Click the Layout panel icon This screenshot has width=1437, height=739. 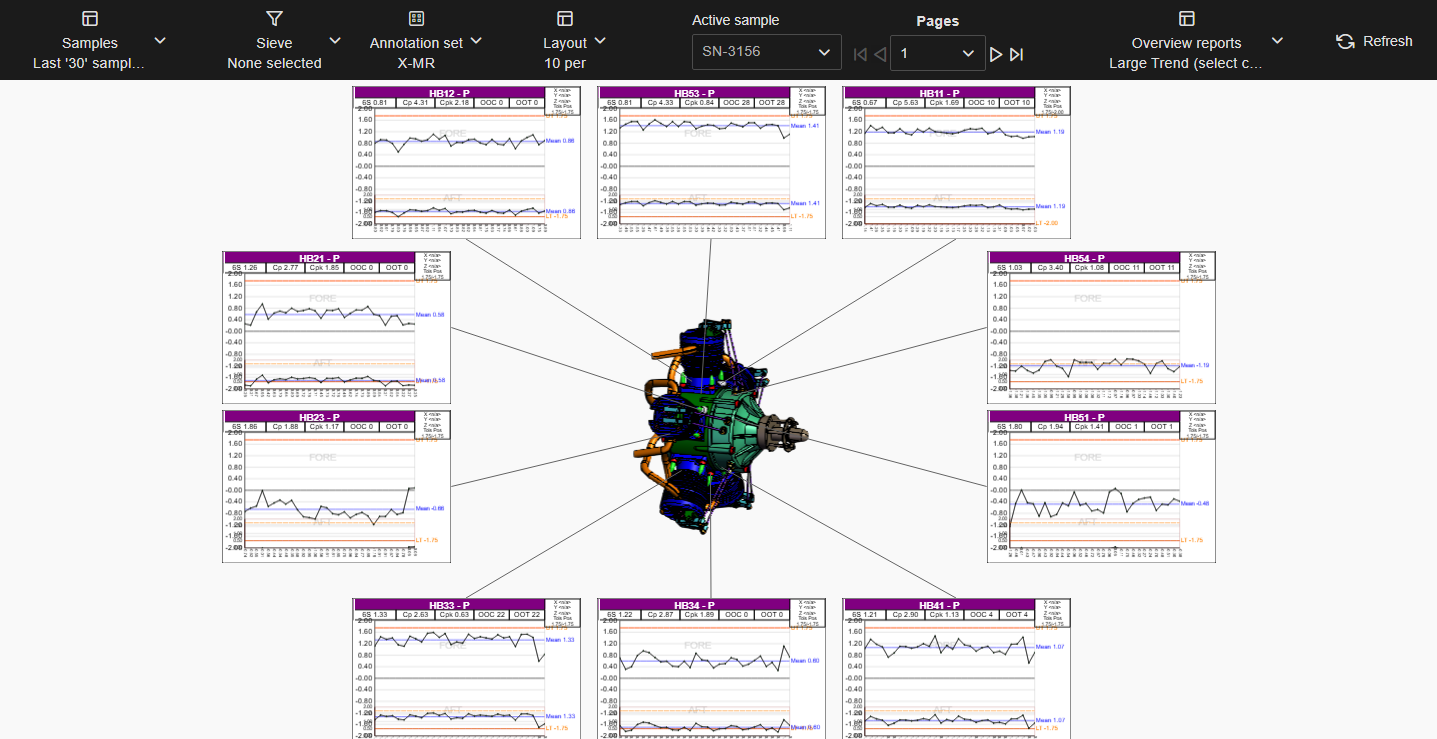tap(565, 19)
